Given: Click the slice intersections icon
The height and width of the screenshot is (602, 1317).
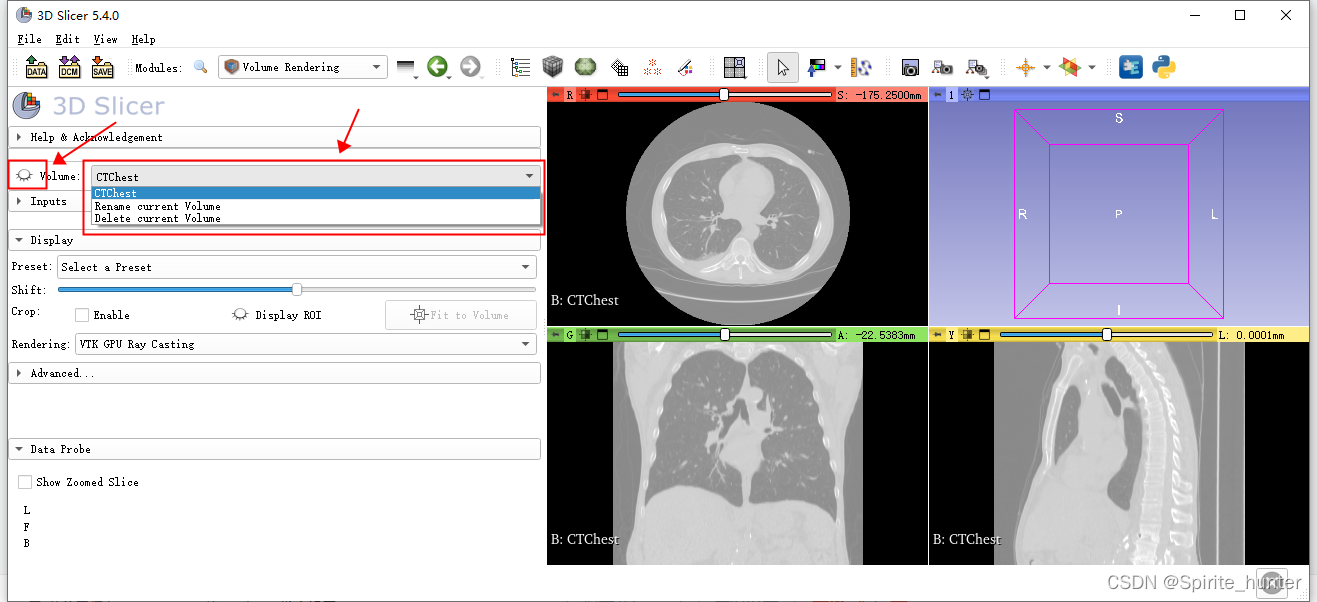Looking at the screenshot, I should coord(1070,67).
